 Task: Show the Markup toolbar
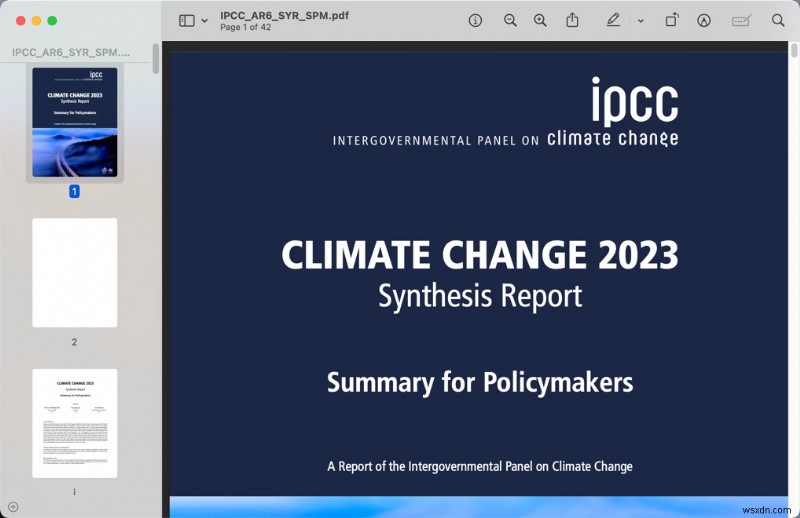coord(704,20)
